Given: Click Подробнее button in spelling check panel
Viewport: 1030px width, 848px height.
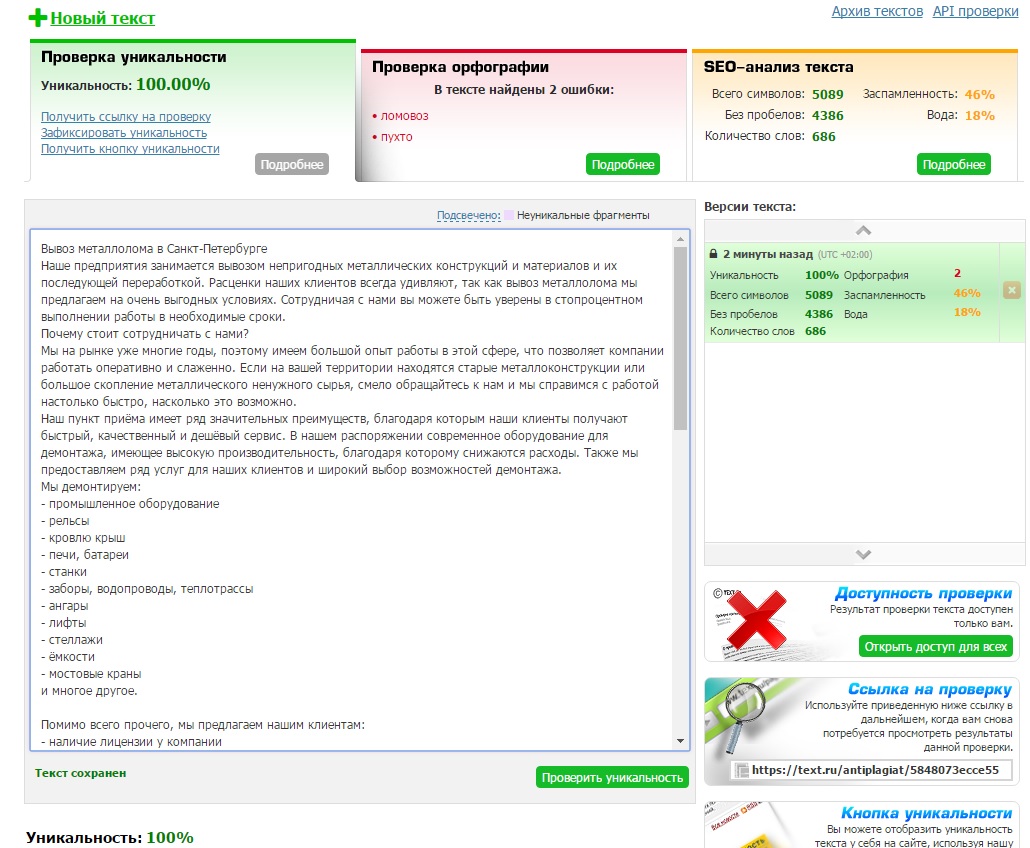Looking at the screenshot, I should coord(623,164).
